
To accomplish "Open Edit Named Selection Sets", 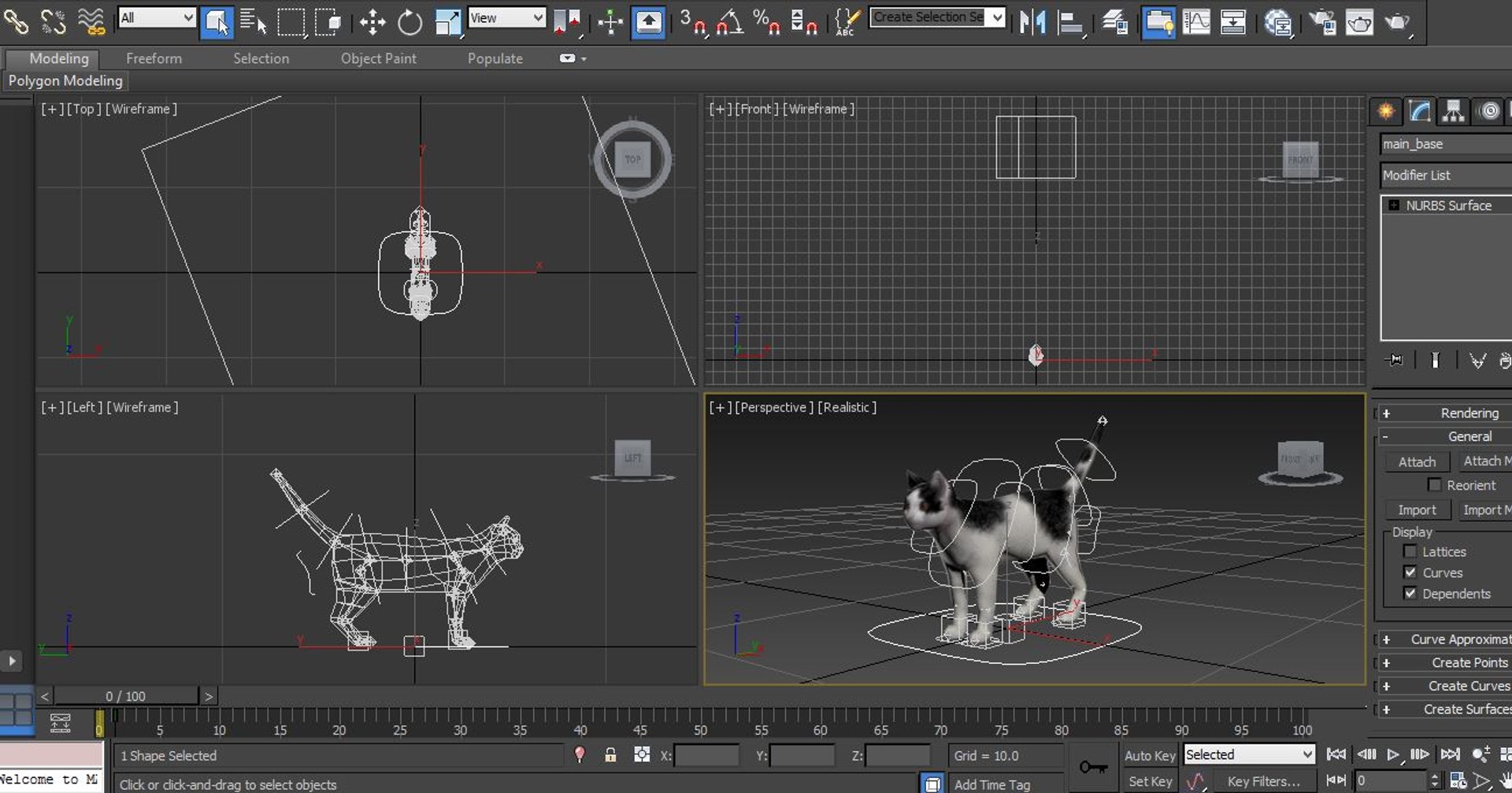I will tap(847, 21).
